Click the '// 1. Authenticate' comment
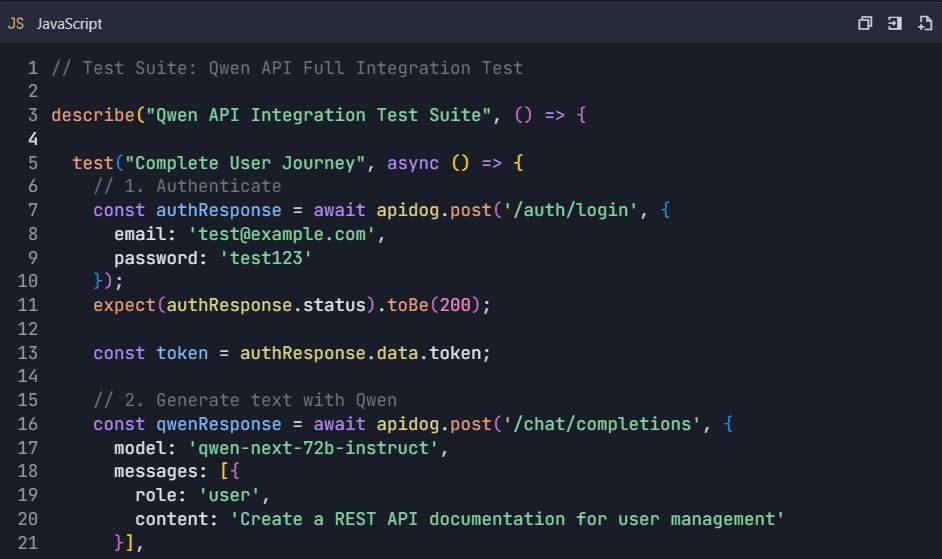Viewport: 942px width, 559px height. 187,186
